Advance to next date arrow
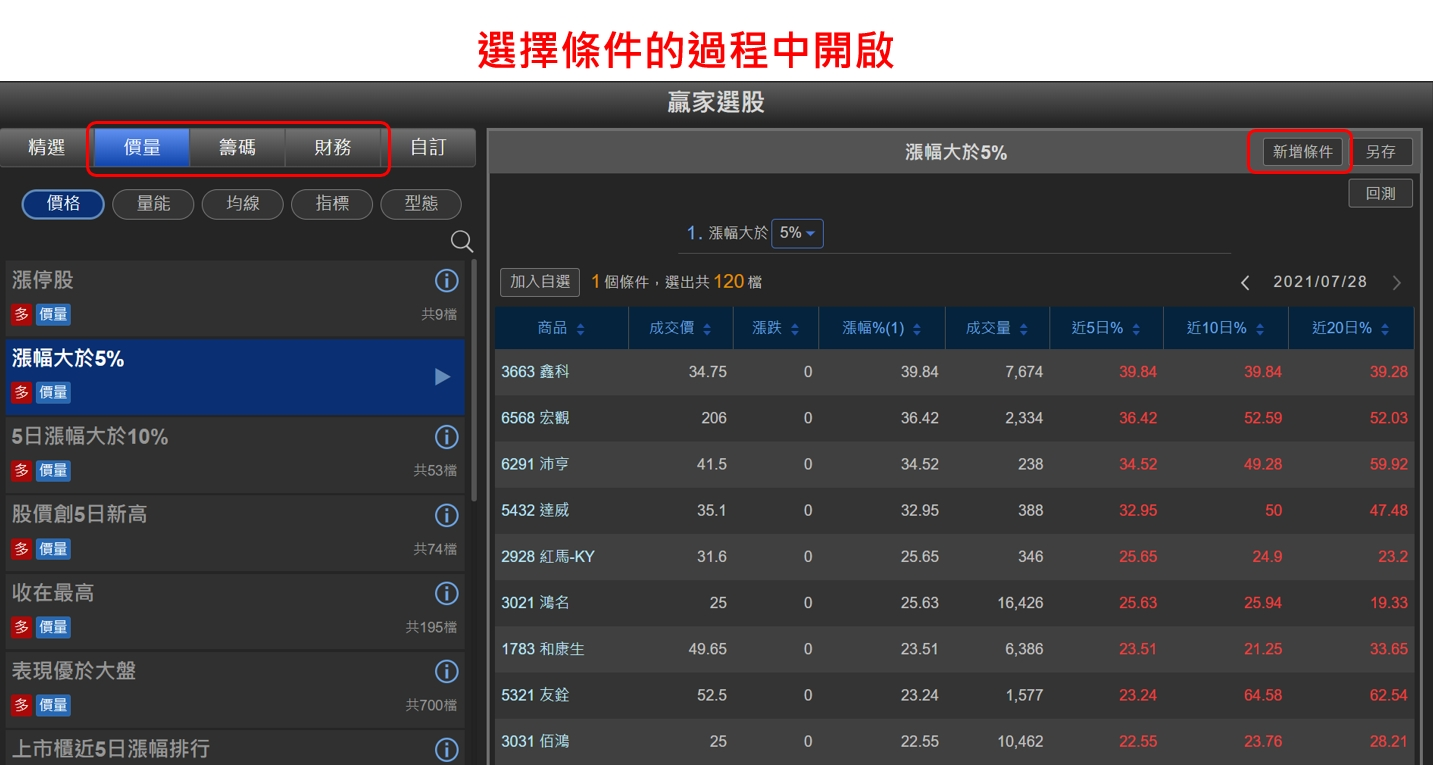The width and height of the screenshot is (1433, 765). (x=1397, y=283)
